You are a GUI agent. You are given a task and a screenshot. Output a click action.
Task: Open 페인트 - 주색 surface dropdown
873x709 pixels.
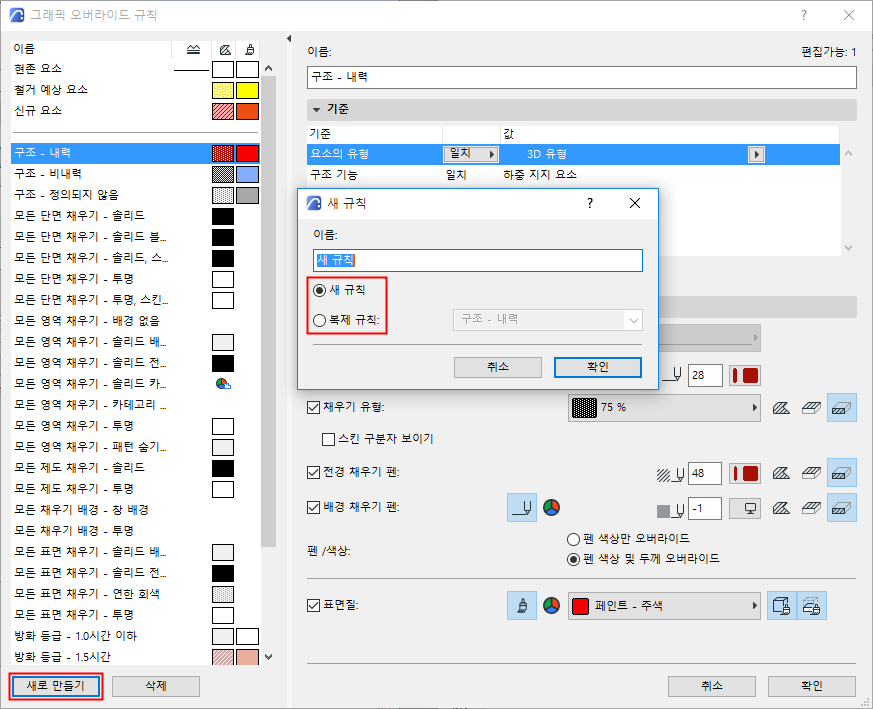click(664, 605)
